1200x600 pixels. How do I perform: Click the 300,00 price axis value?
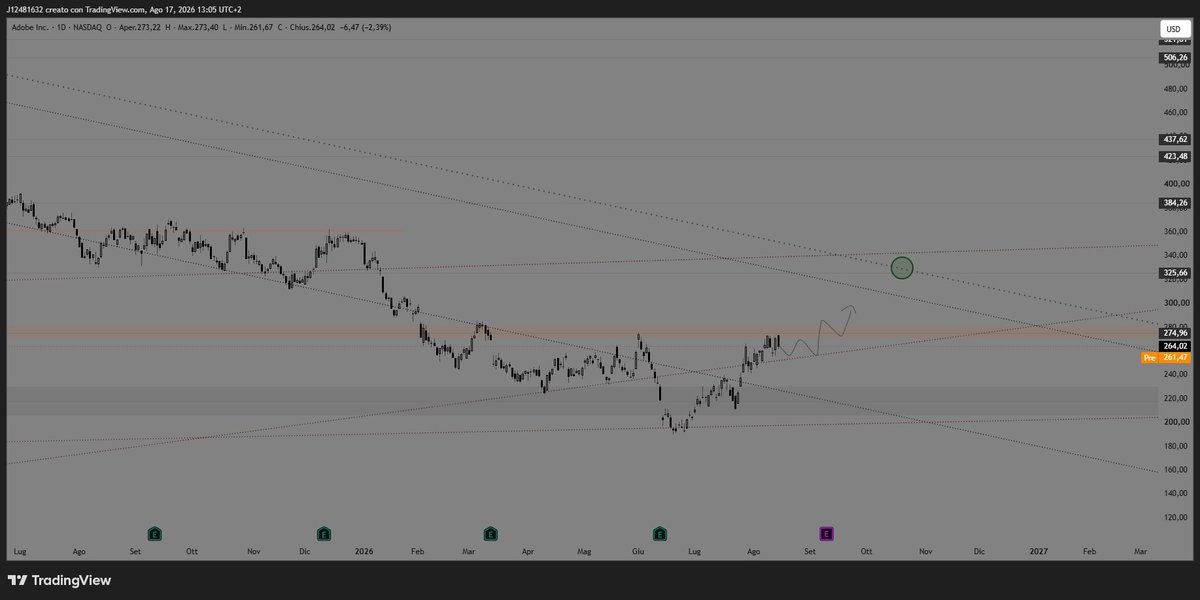click(x=1176, y=303)
